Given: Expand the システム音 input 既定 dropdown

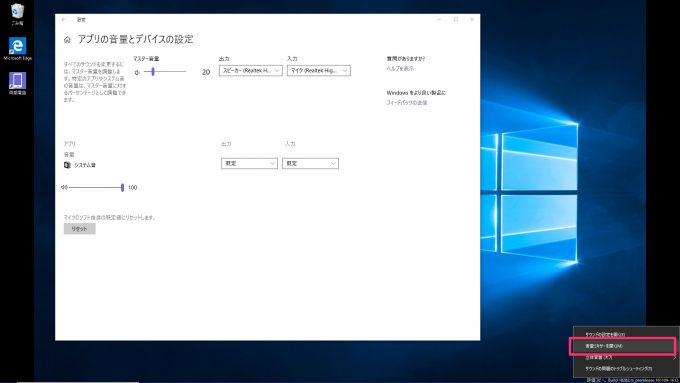Looking at the screenshot, I should pos(311,164).
